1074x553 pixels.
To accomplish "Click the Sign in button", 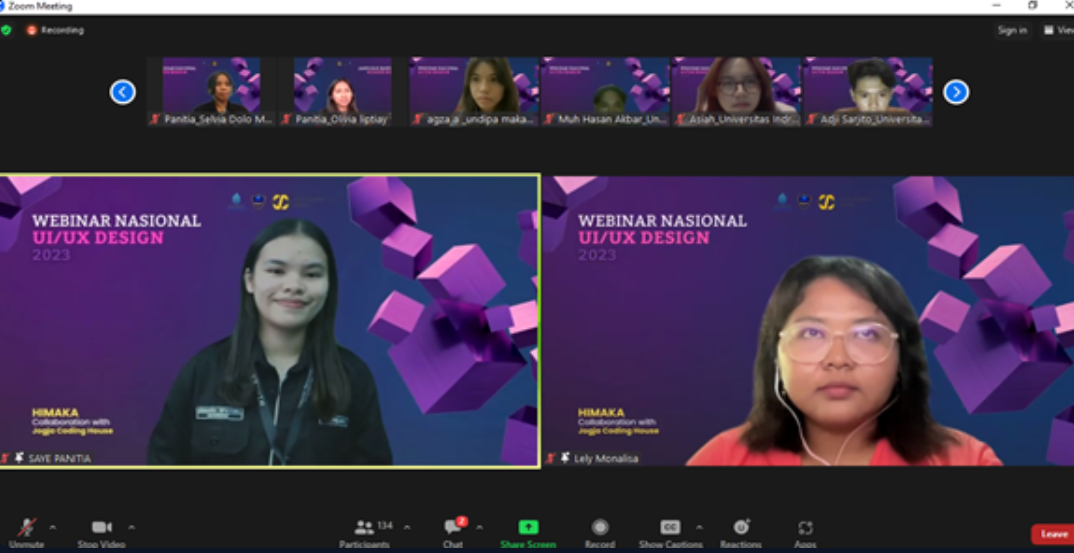I will pos(1012,30).
